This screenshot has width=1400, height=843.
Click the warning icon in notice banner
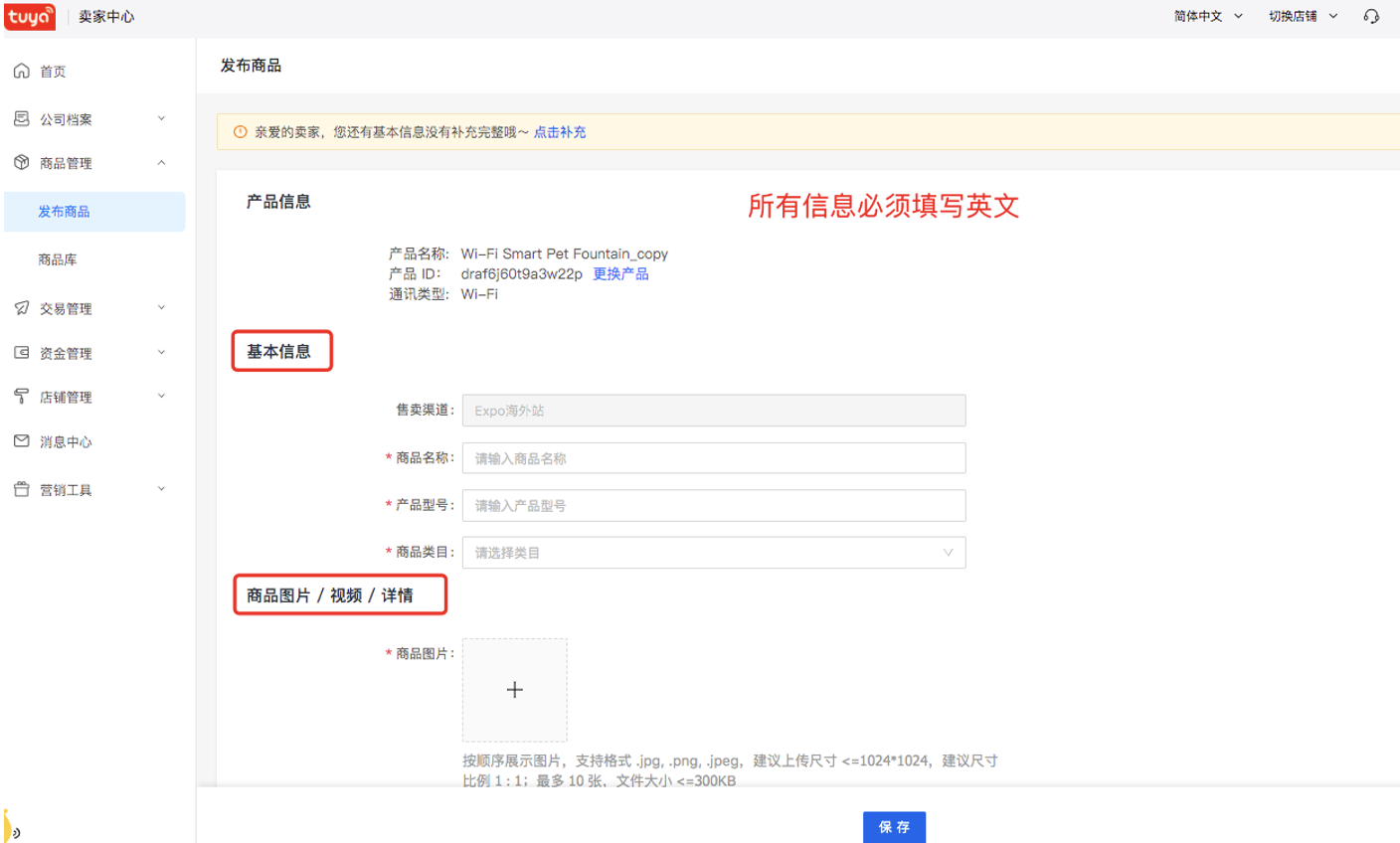tap(240, 131)
